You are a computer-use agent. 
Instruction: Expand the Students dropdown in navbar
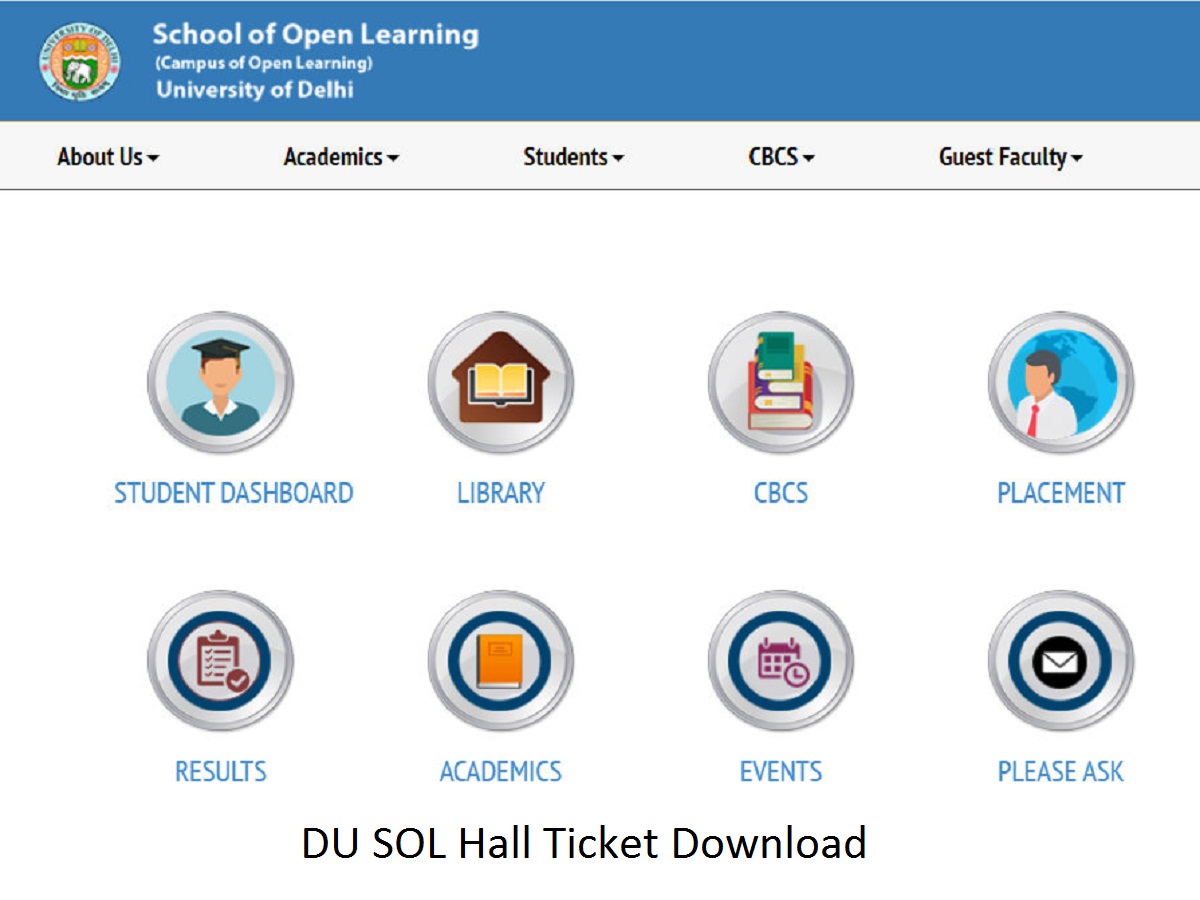(573, 157)
